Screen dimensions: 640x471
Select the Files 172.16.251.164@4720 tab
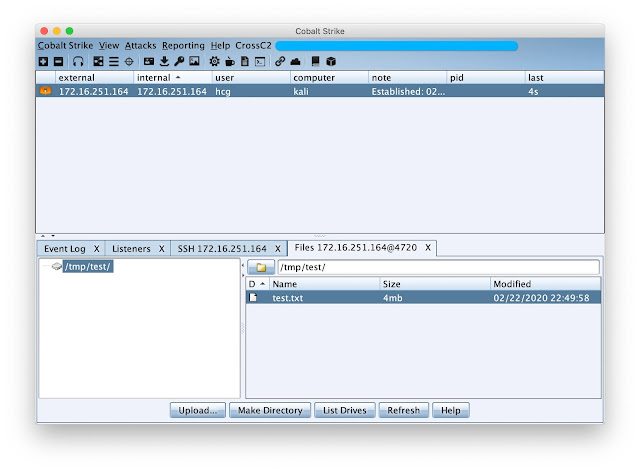356,248
